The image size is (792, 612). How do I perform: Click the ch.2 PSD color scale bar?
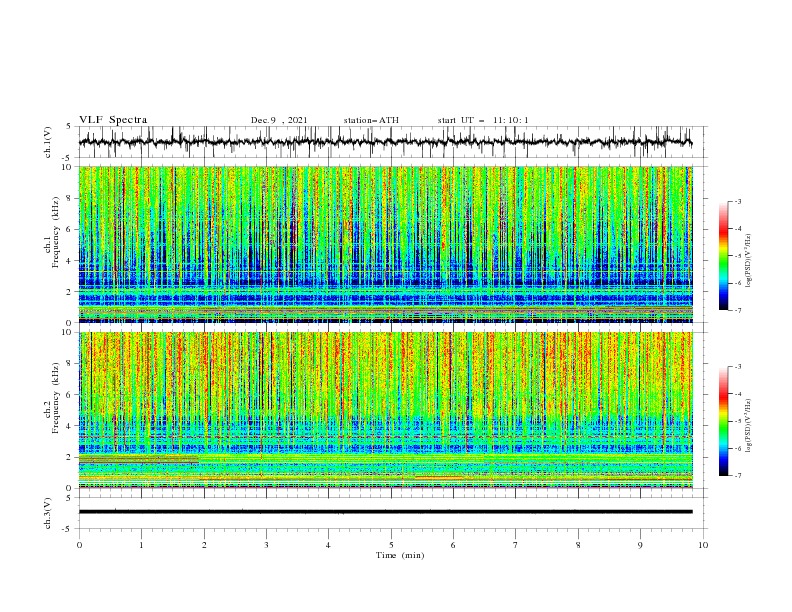[723, 421]
